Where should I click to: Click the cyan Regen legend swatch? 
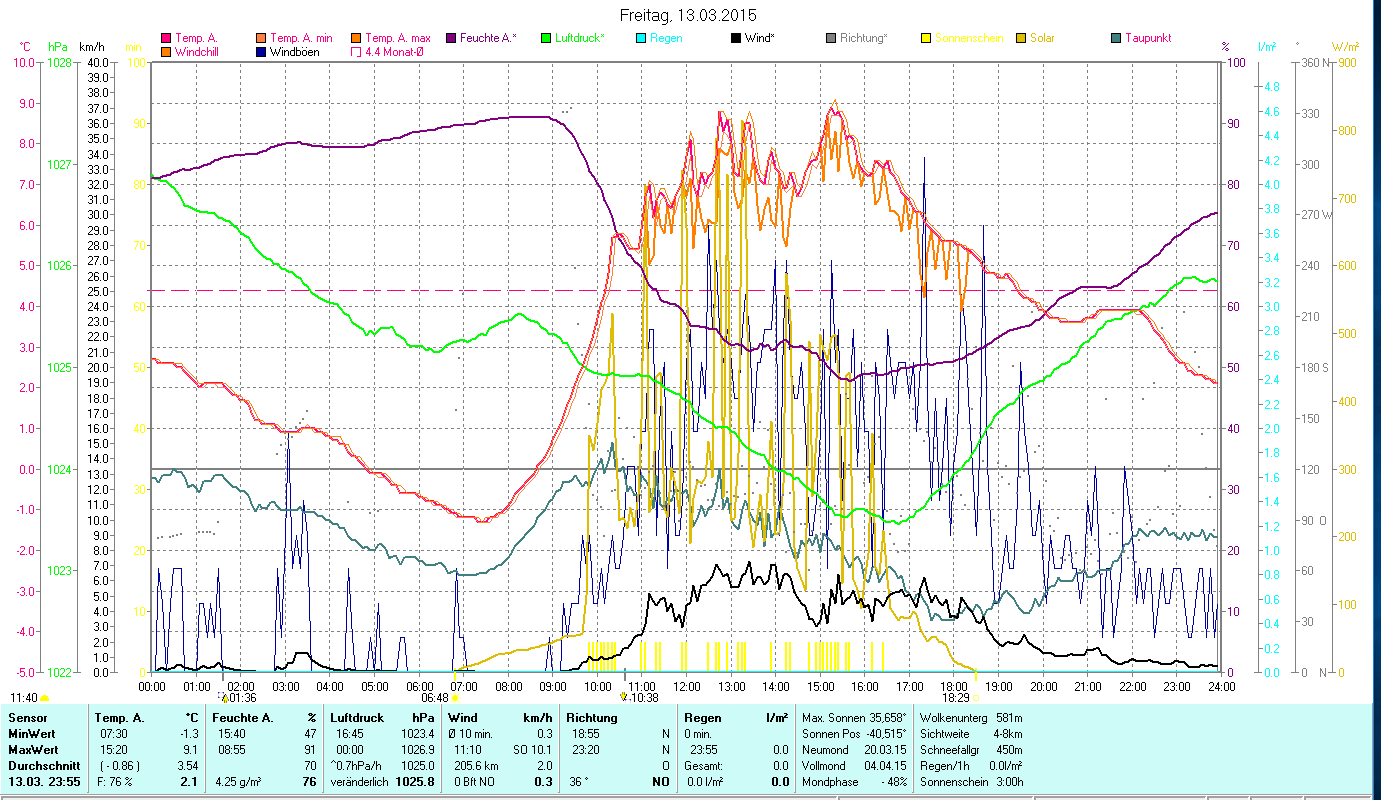click(640, 39)
